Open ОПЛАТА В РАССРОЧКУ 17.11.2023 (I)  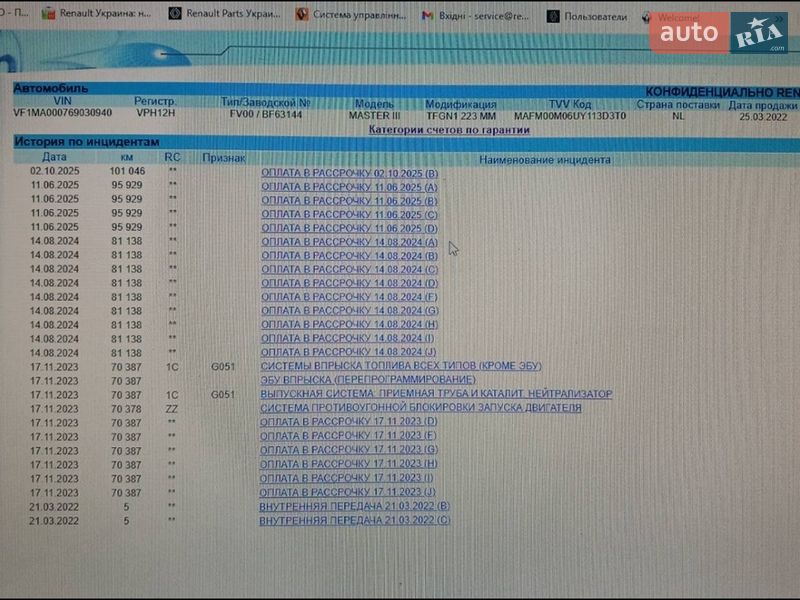346,478
